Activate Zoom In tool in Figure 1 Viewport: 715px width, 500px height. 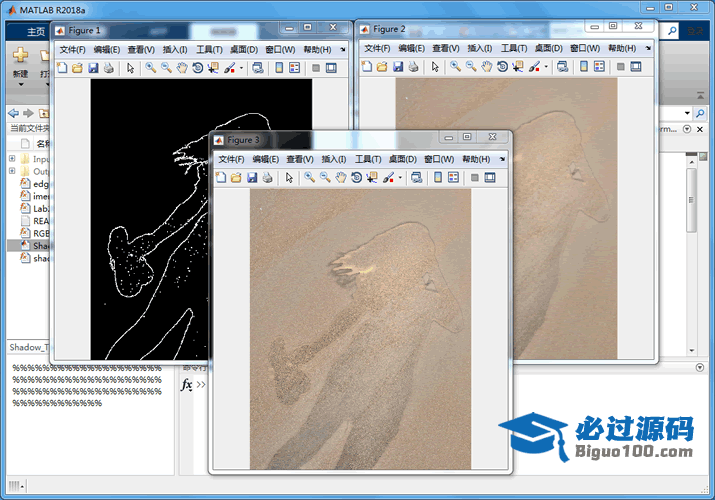pos(150,68)
